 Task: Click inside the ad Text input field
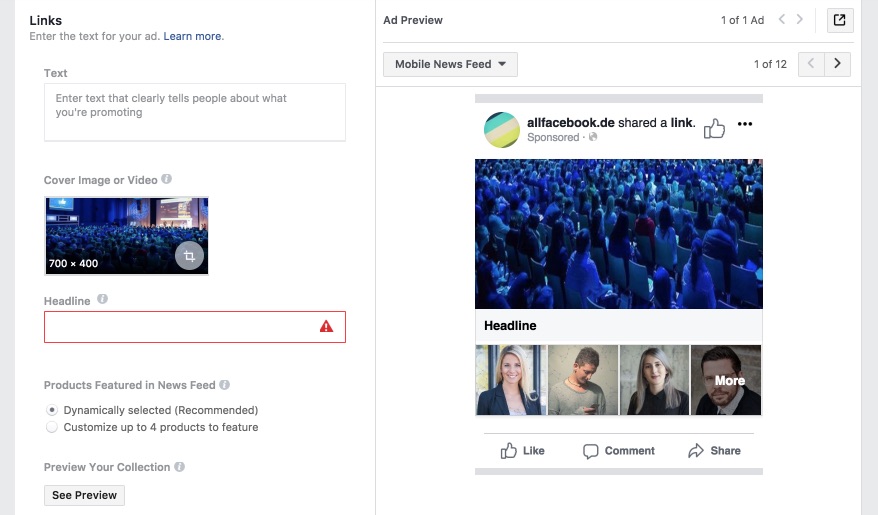coord(195,112)
